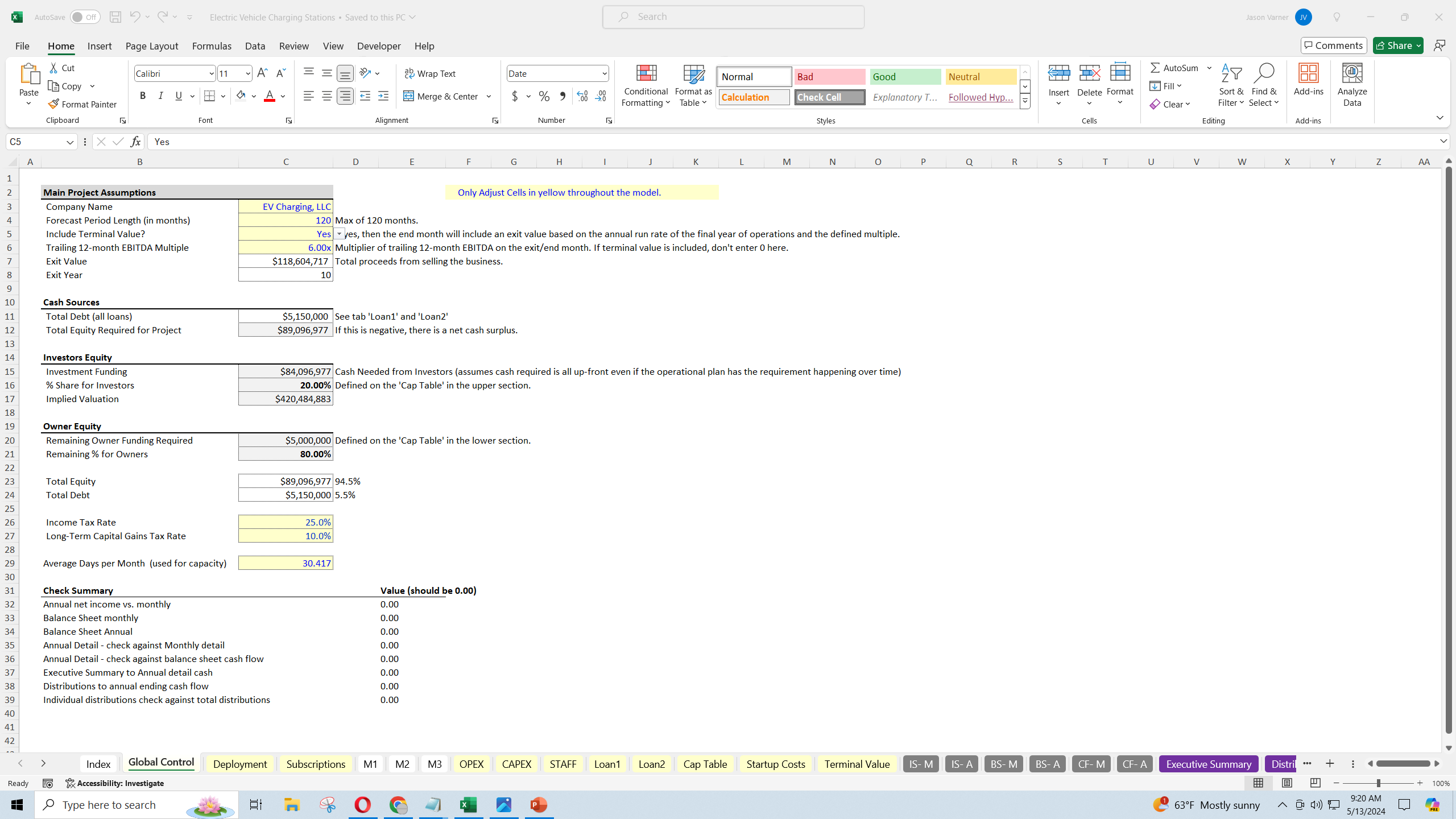Click the Delete cells icon
This screenshot has height=819, width=1456.
(1089, 73)
